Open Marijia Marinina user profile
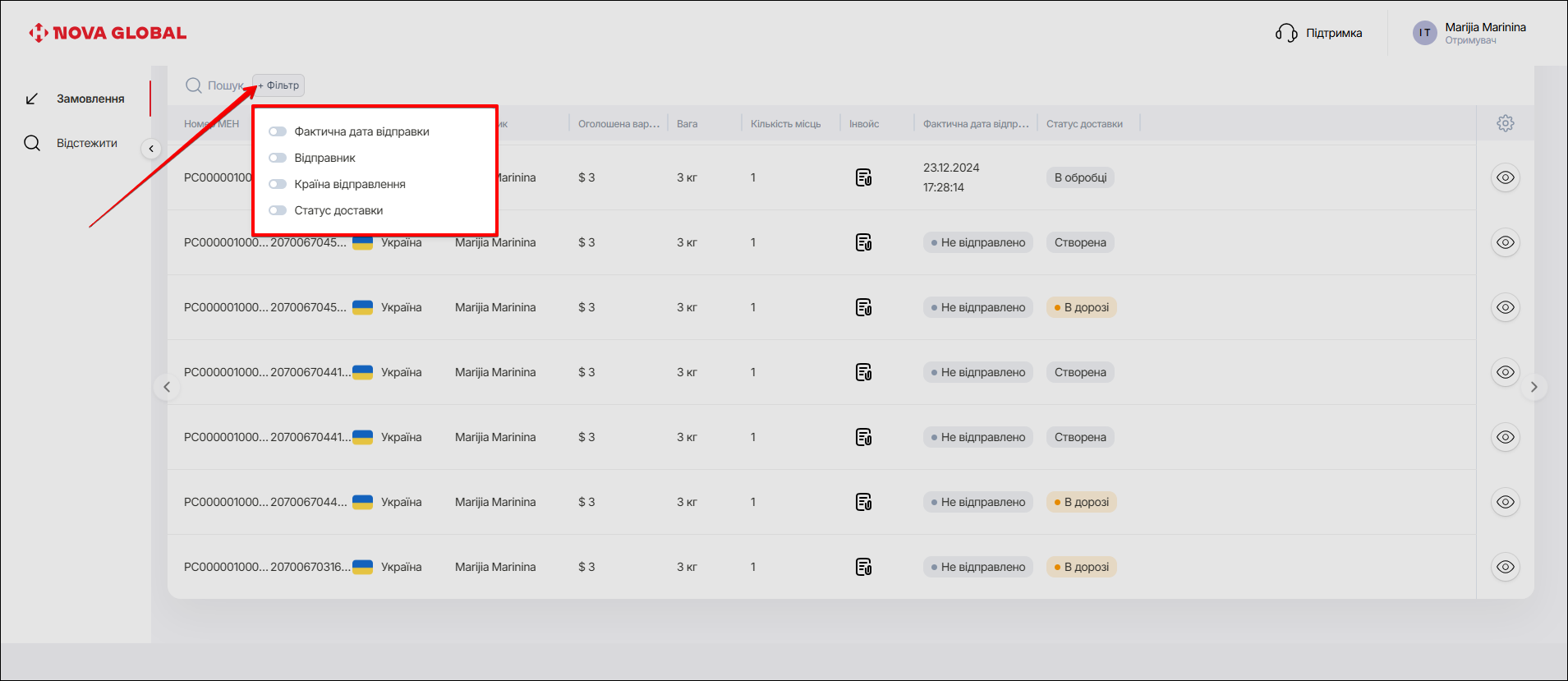Viewport: 1568px width, 681px height. [x=1469, y=33]
